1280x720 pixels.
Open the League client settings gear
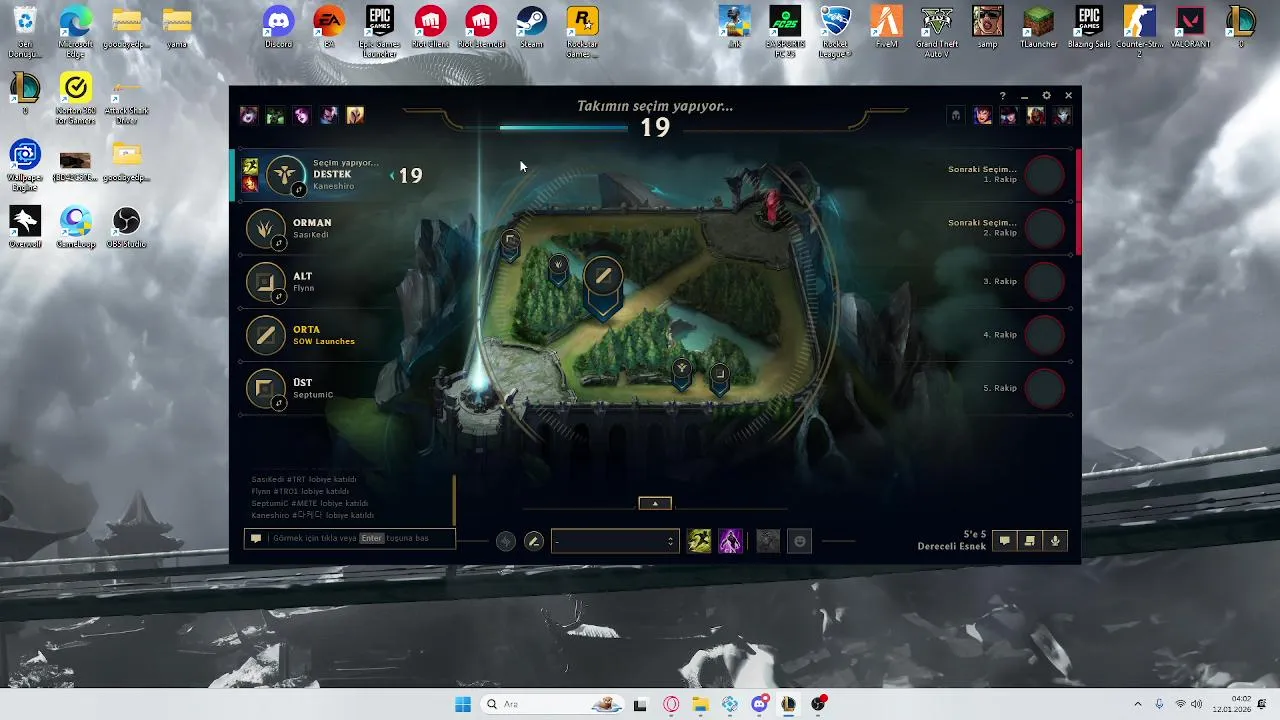click(1046, 96)
